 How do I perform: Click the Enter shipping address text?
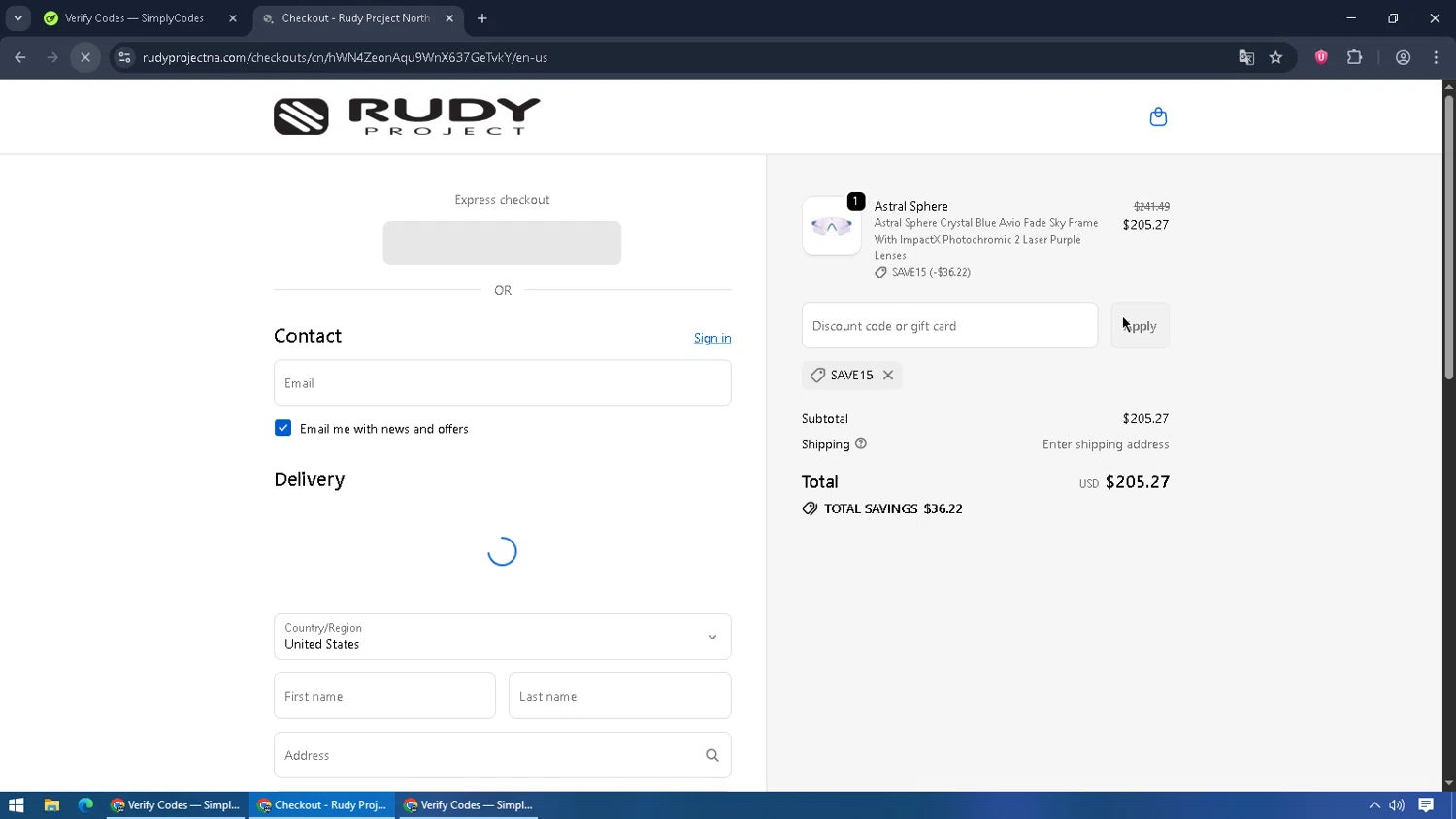1106,444
